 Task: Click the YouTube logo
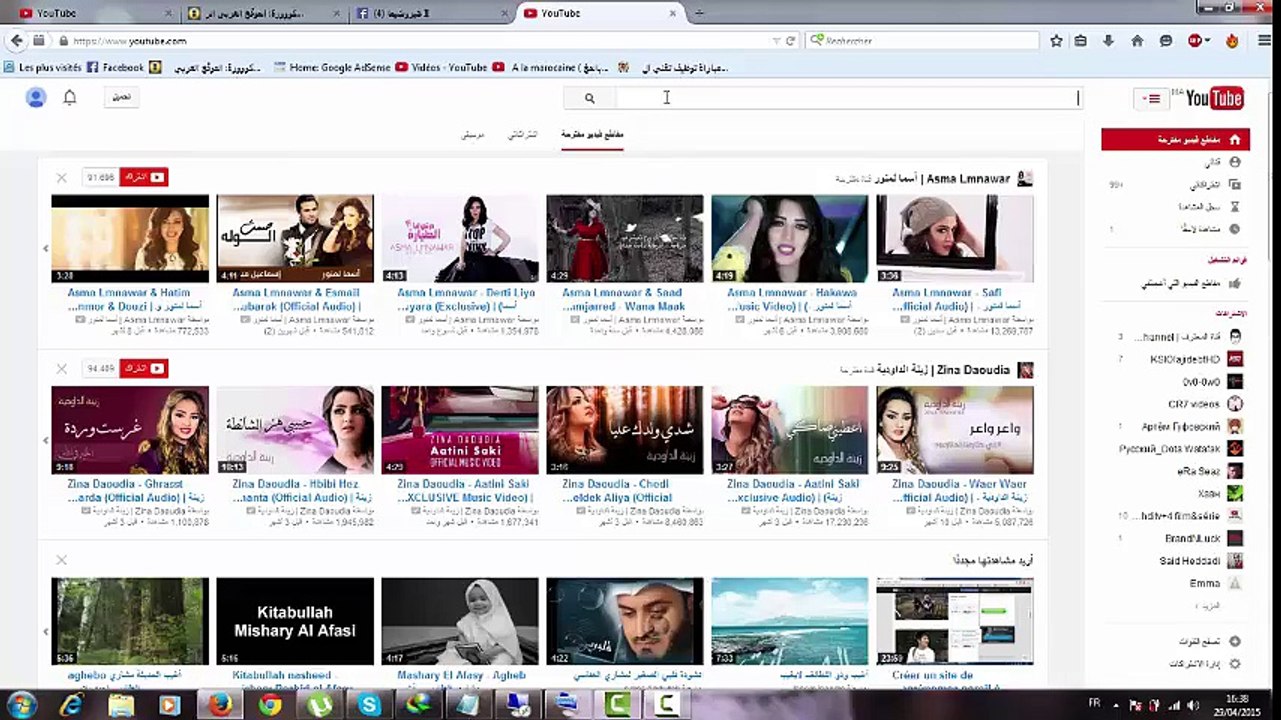(x=1214, y=98)
